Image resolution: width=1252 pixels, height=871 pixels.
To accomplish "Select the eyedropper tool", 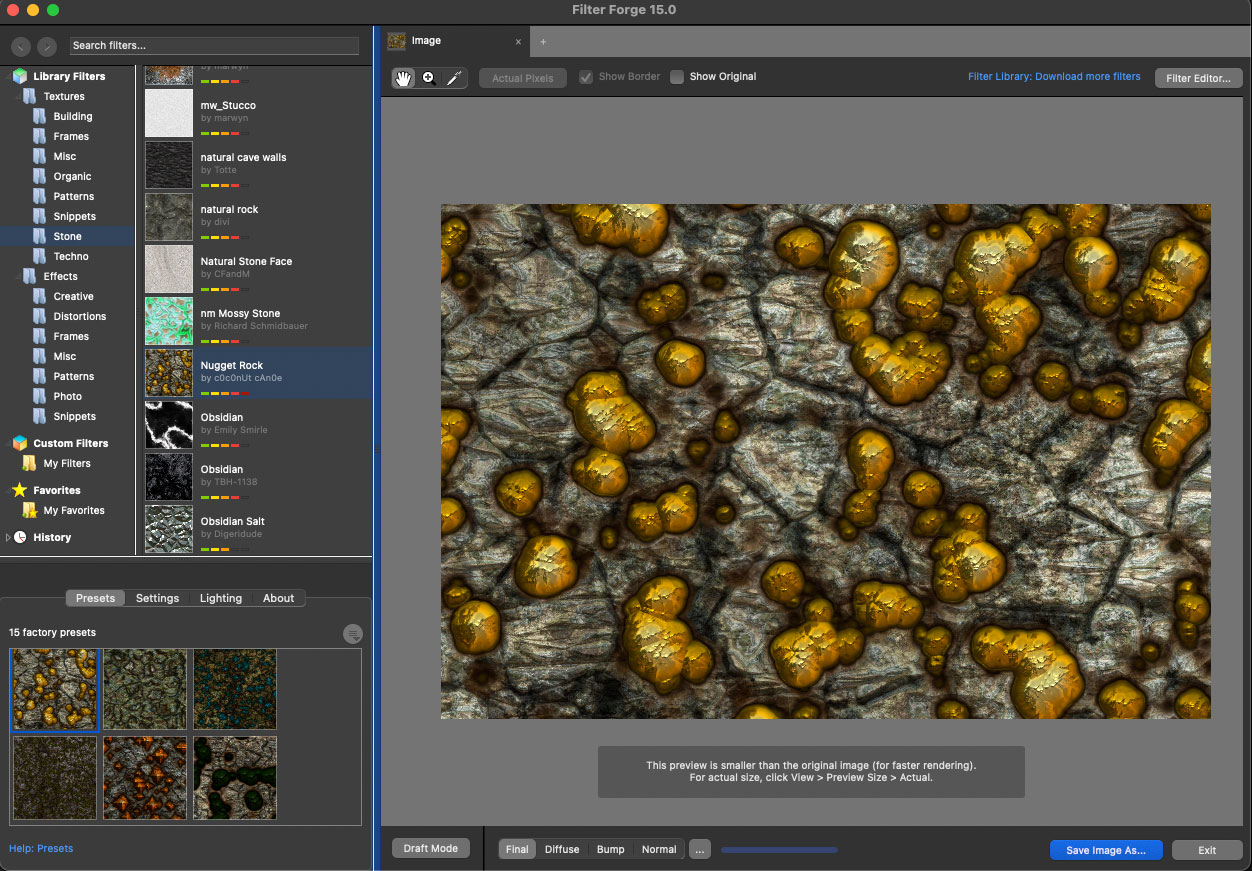I will coord(453,78).
